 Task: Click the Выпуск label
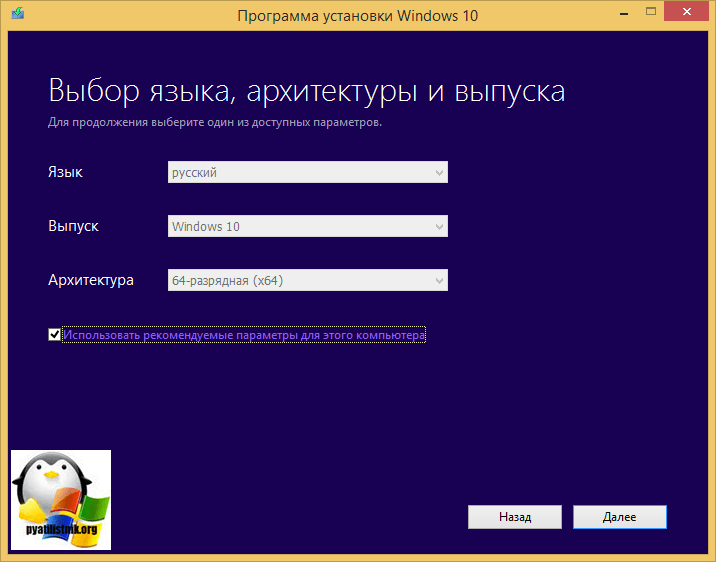(73, 226)
